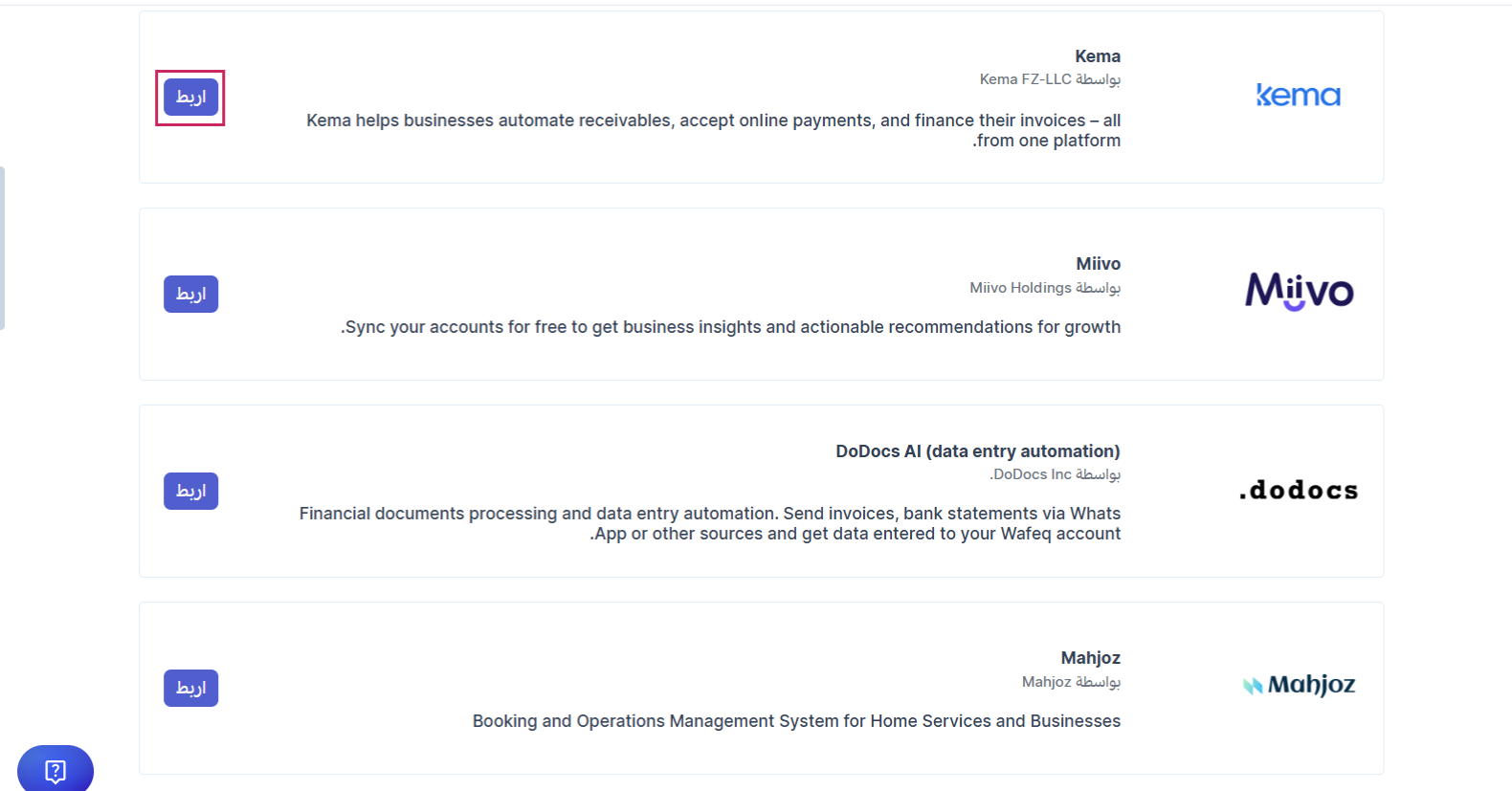The image size is (1512, 791).
Task: Connect the Mahjoz integration
Action: (x=190, y=689)
